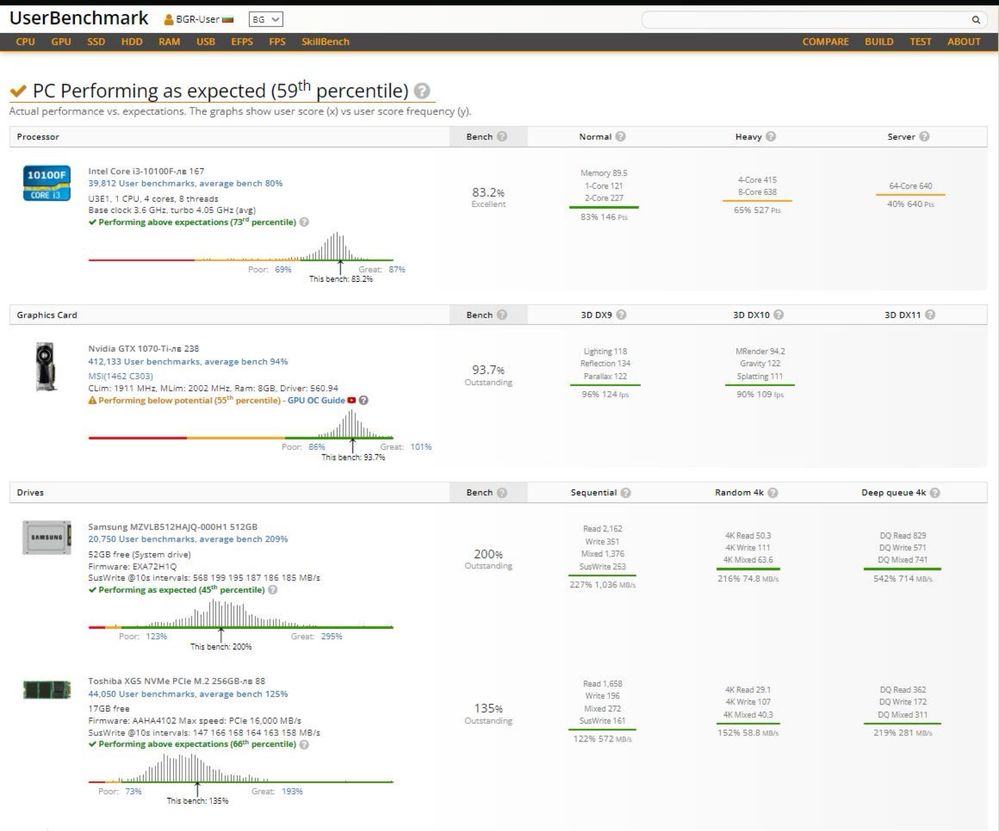Open the GPU menu tab
The width and height of the screenshot is (999, 831).
point(61,41)
